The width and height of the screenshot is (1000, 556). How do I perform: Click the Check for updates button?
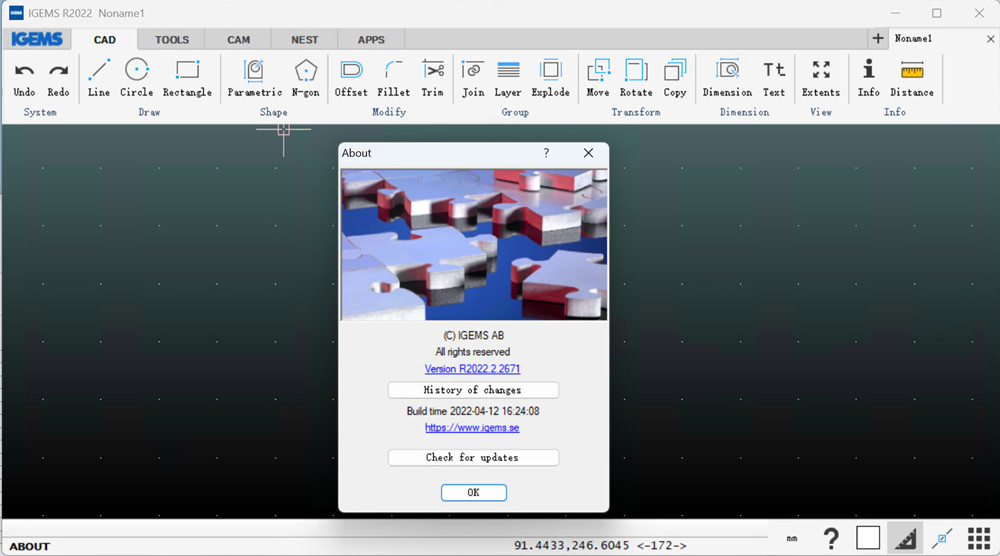[473, 457]
